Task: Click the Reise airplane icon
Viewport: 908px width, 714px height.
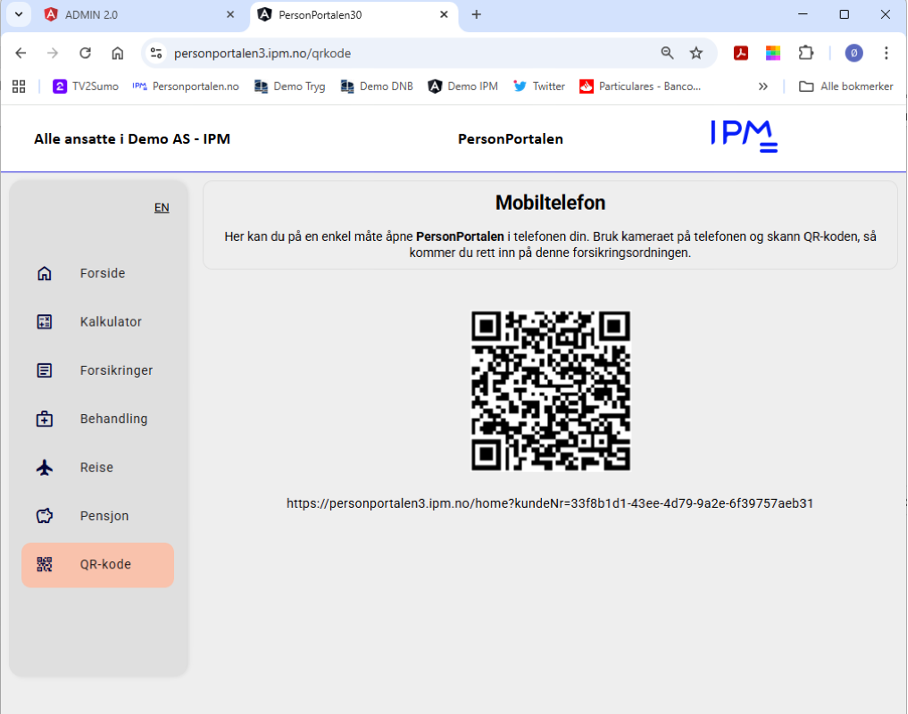Action: click(44, 468)
